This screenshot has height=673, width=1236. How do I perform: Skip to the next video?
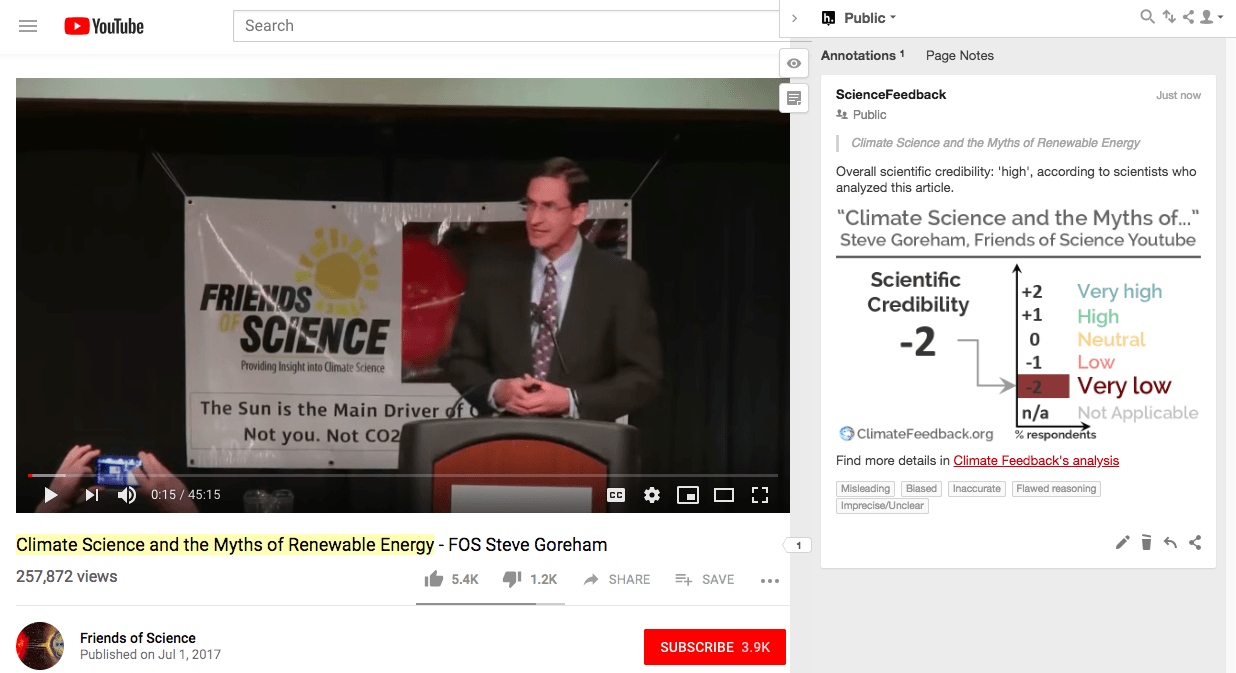click(x=91, y=495)
